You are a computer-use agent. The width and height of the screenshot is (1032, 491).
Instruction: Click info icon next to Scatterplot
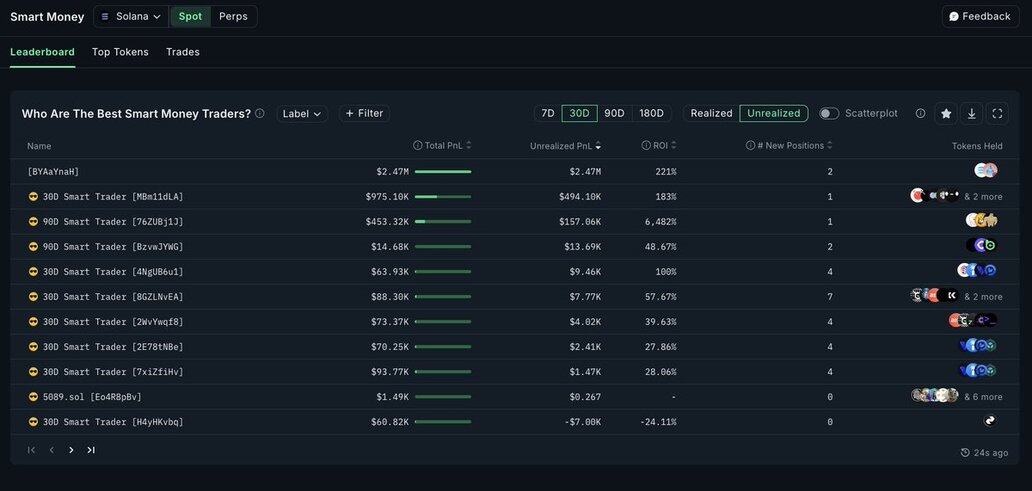point(920,113)
